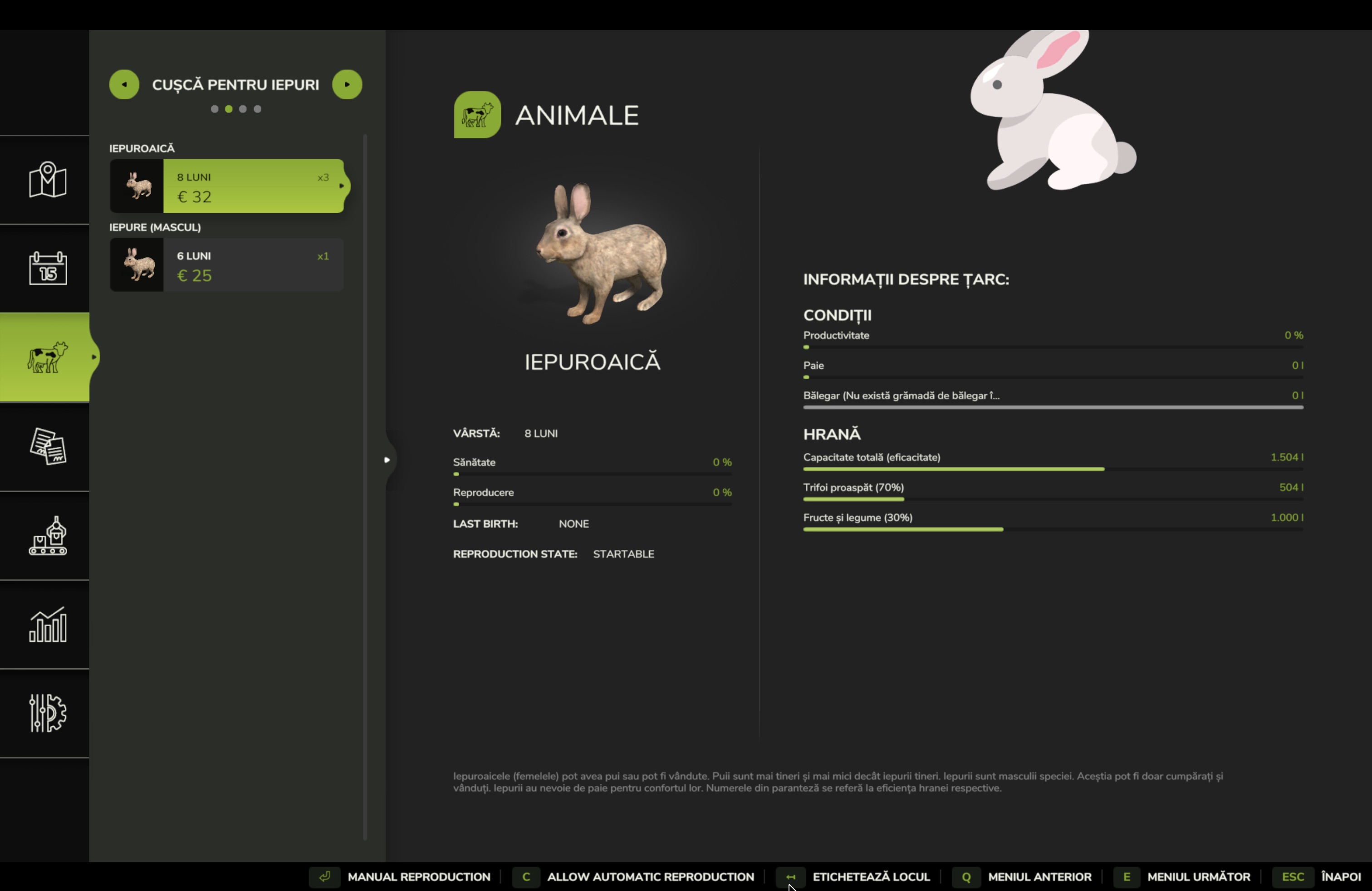Collapse the panel with middle arrow handle
This screenshot has height=891, width=1372.
(x=387, y=460)
